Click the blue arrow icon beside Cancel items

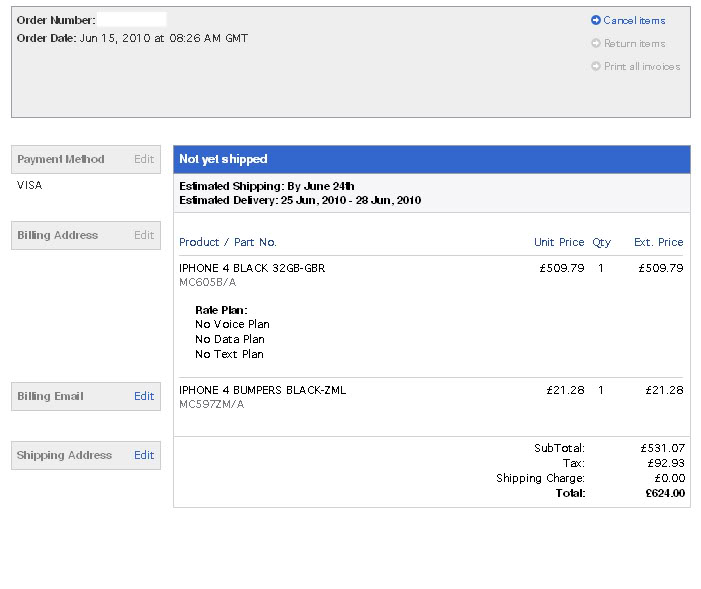(596, 20)
